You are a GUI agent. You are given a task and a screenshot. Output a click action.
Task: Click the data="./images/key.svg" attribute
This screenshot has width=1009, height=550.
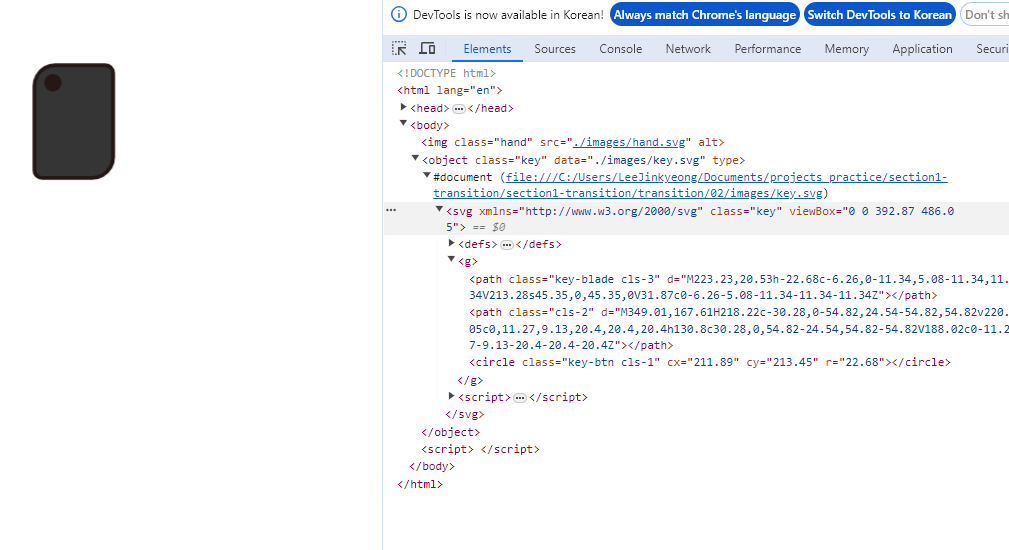(629, 160)
